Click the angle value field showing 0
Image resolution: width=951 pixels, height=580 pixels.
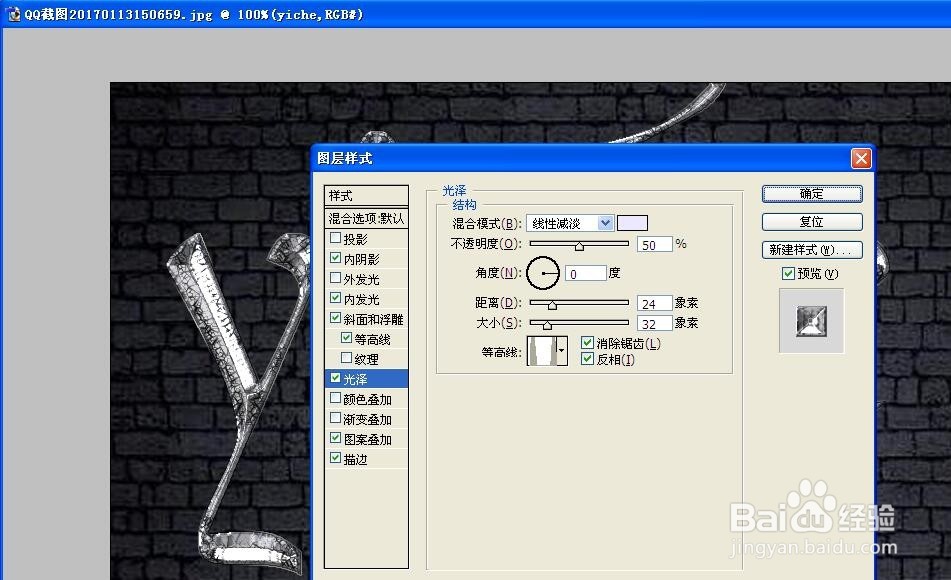click(585, 274)
